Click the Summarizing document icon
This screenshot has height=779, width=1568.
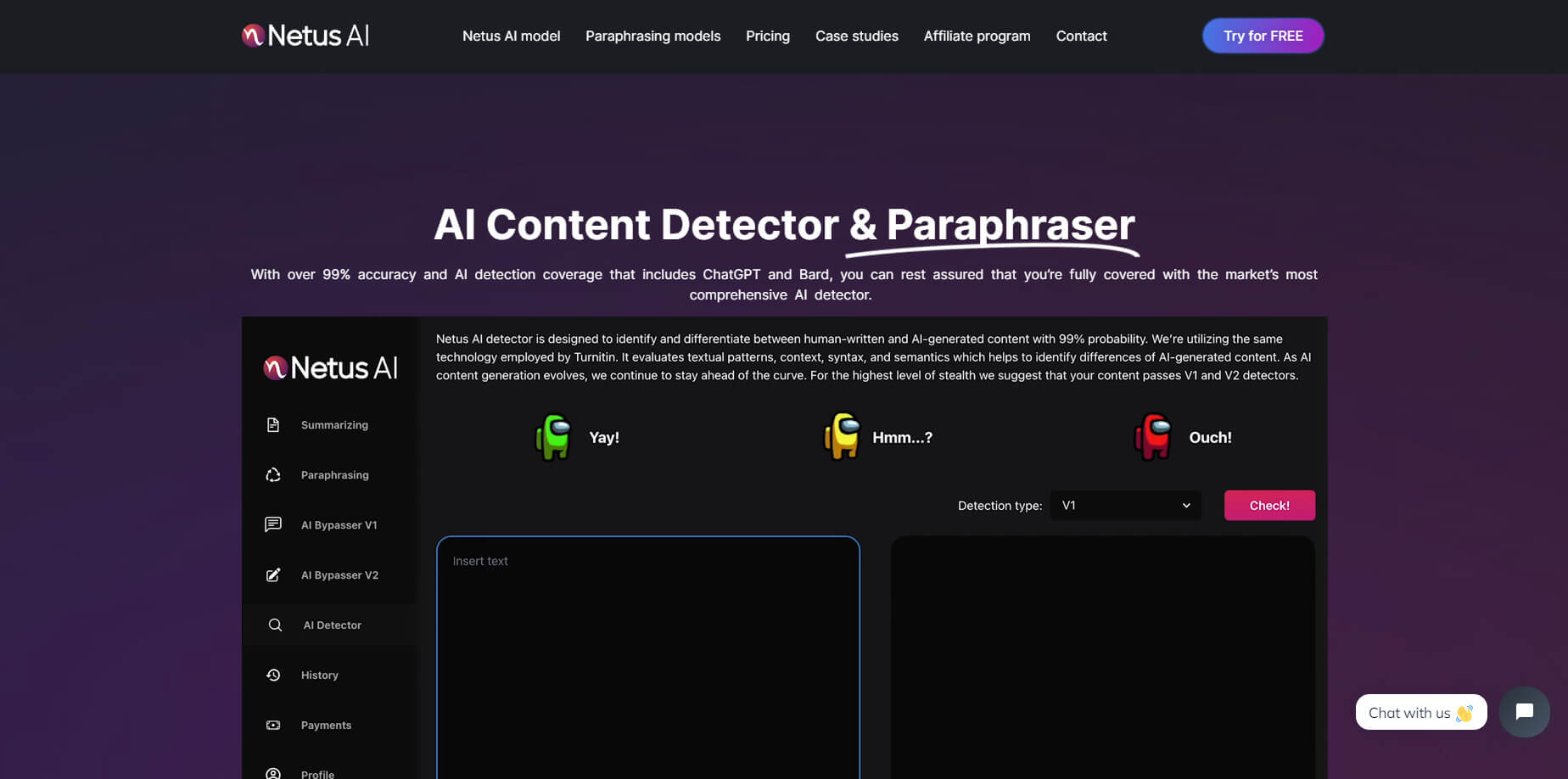click(273, 424)
